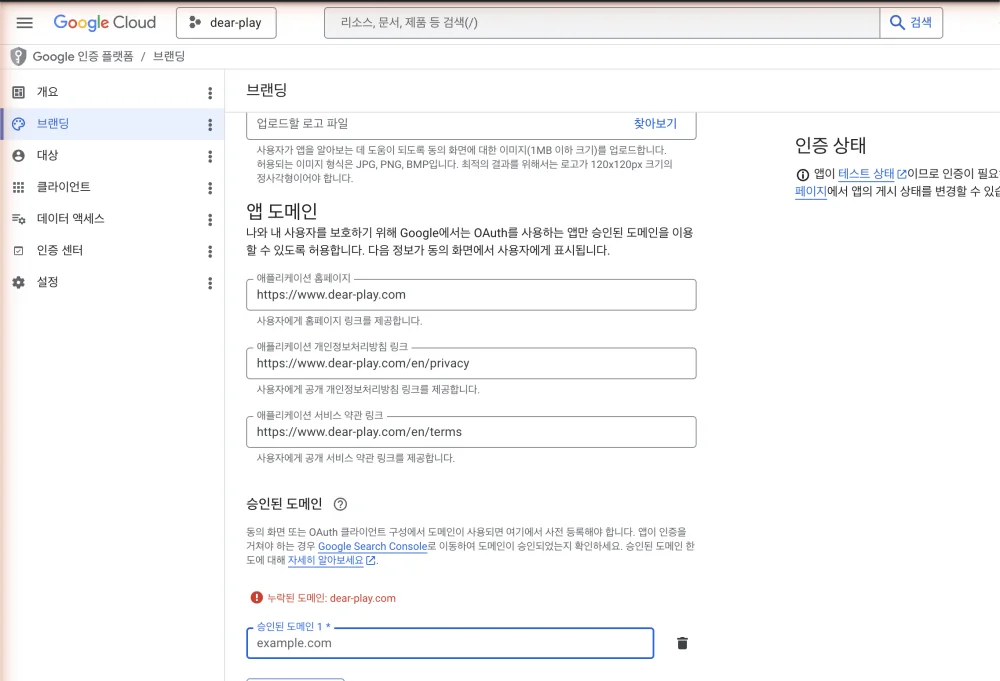Click the 개요 dashboard icon
This screenshot has width=1000, height=681.
(18, 92)
